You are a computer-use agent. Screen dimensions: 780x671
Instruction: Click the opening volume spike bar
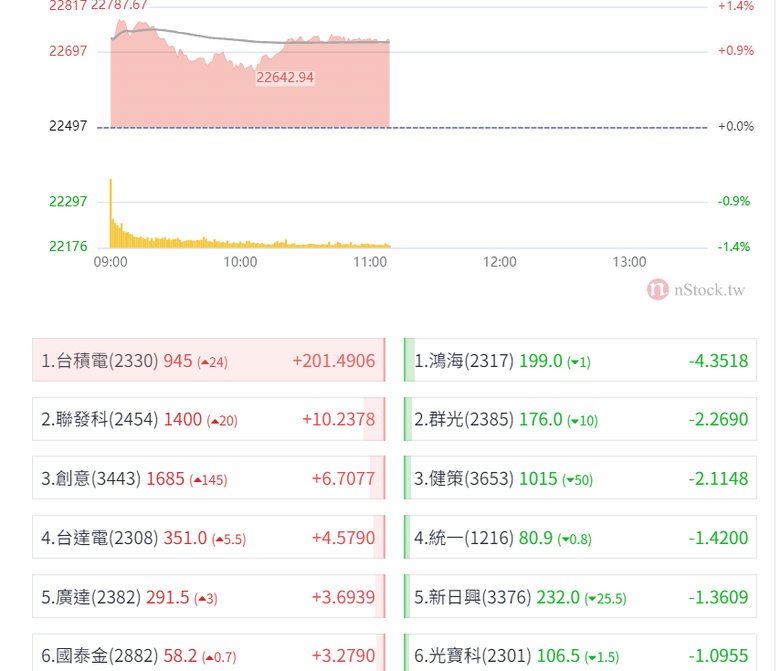(x=110, y=213)
